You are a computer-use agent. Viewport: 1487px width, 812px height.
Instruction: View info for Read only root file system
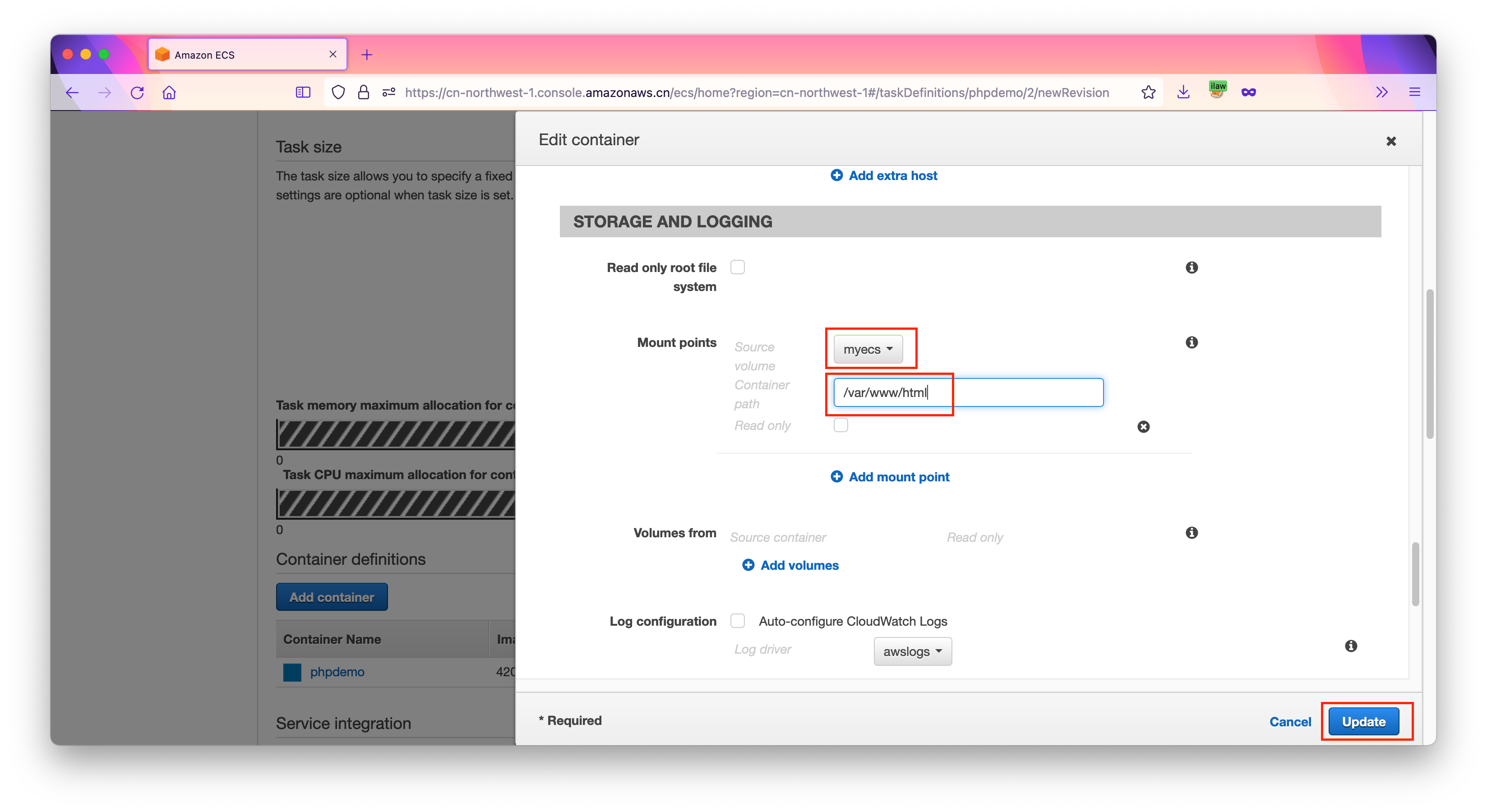pos(1191,267)
